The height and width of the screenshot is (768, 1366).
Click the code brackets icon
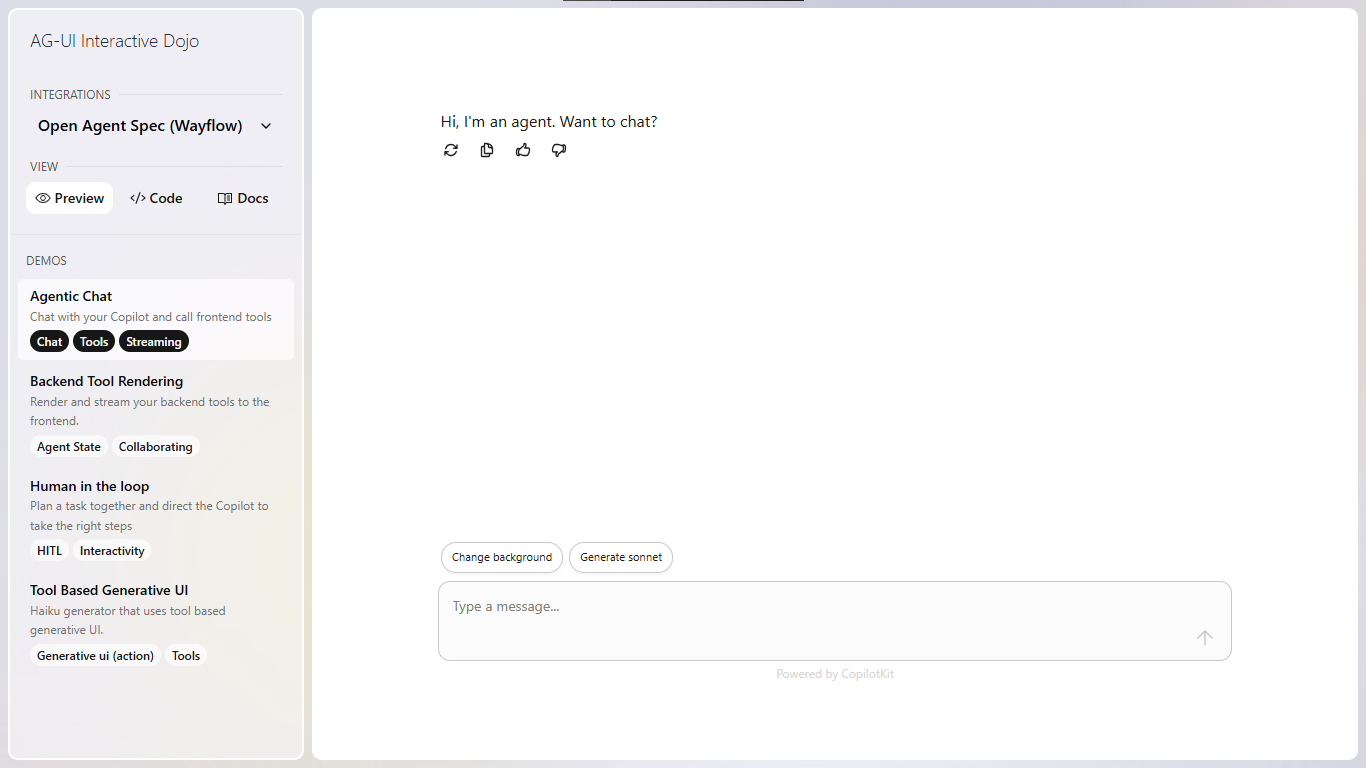point(138,198)
